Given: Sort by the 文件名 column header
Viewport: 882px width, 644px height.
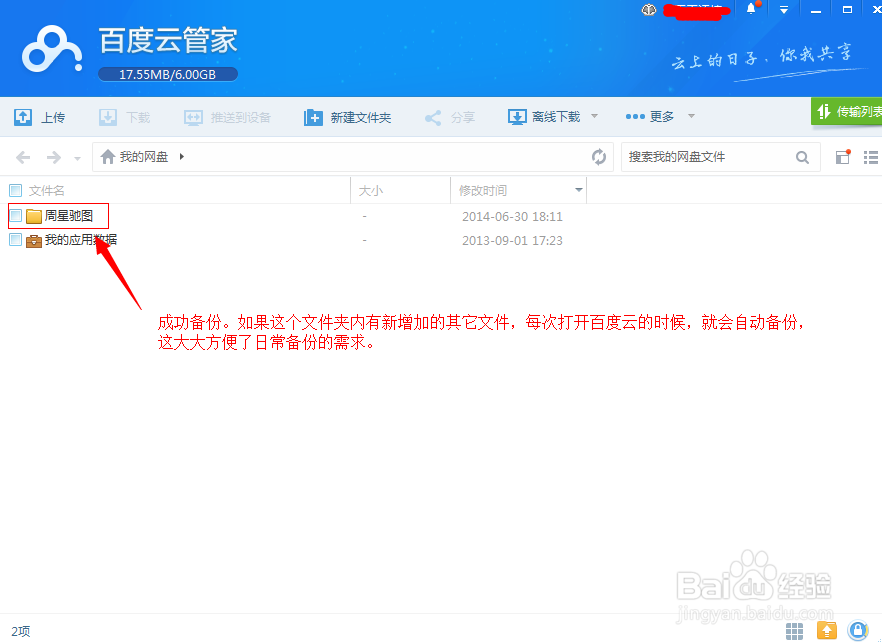Looking at the screenshot, I should point(47,191).
